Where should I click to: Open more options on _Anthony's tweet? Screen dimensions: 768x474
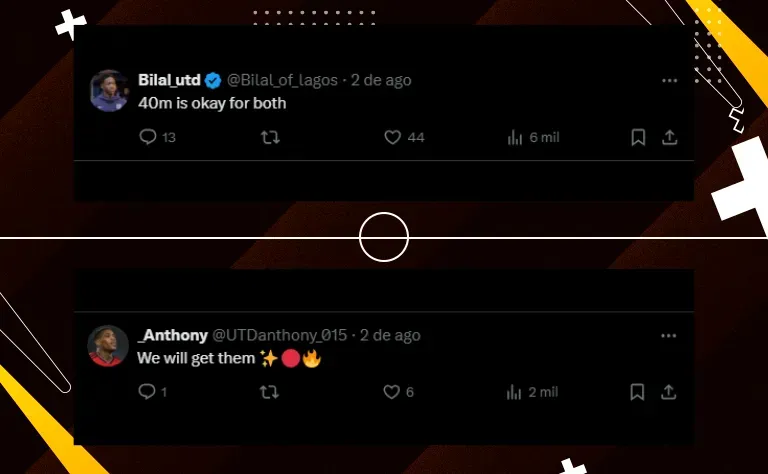(x=670, y=335)
